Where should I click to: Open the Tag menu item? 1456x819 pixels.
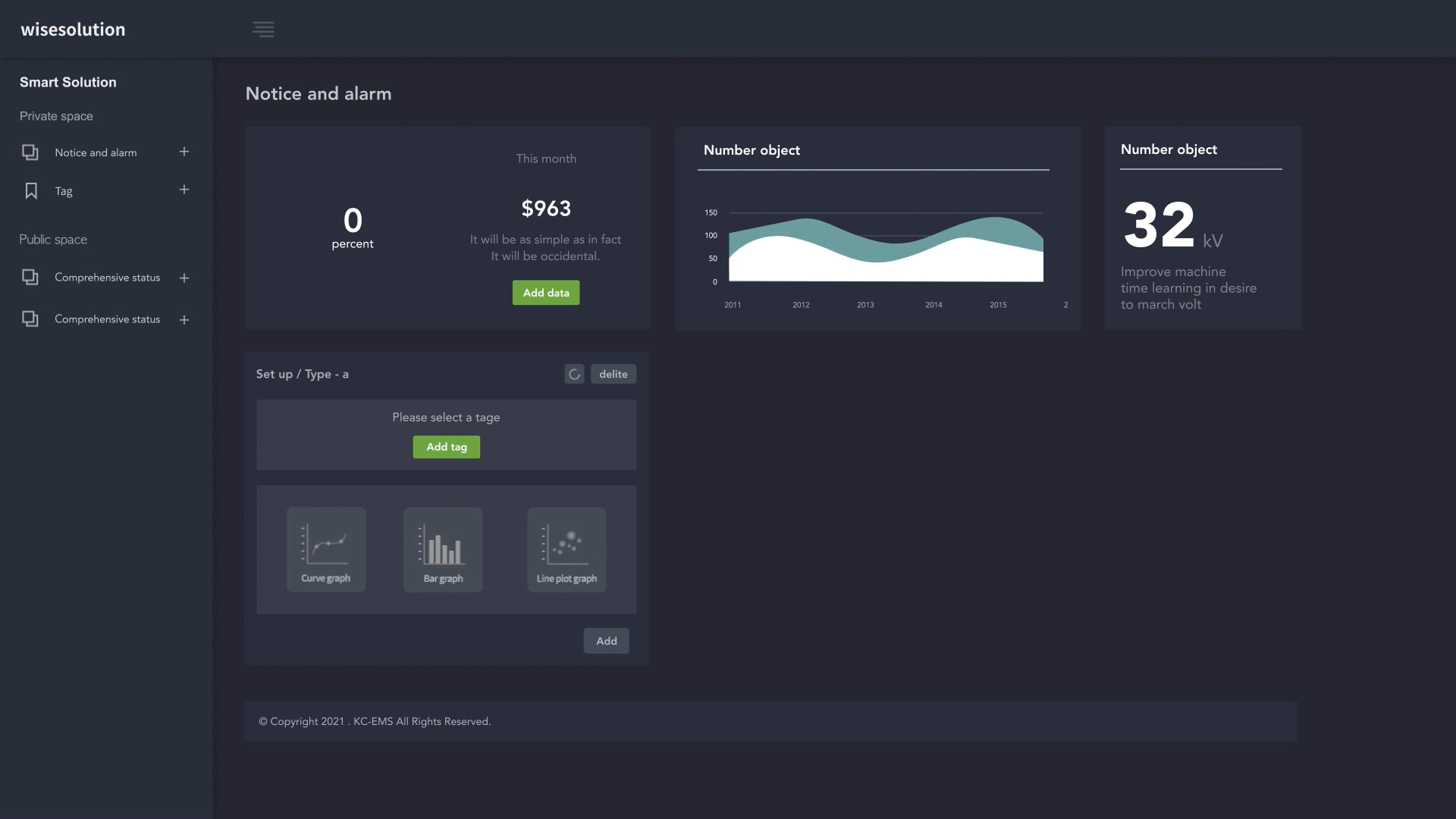(64, 191)
